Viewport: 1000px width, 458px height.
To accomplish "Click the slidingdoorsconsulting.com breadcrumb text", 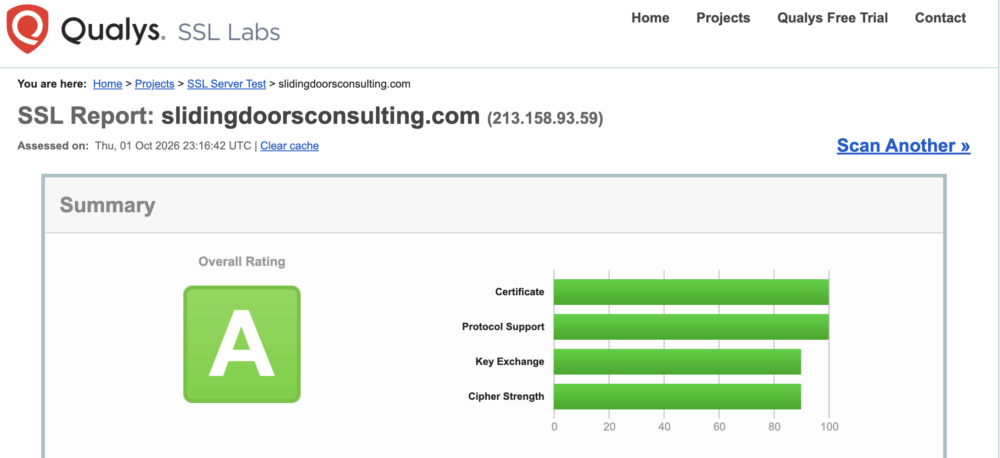I will point(344,84).
